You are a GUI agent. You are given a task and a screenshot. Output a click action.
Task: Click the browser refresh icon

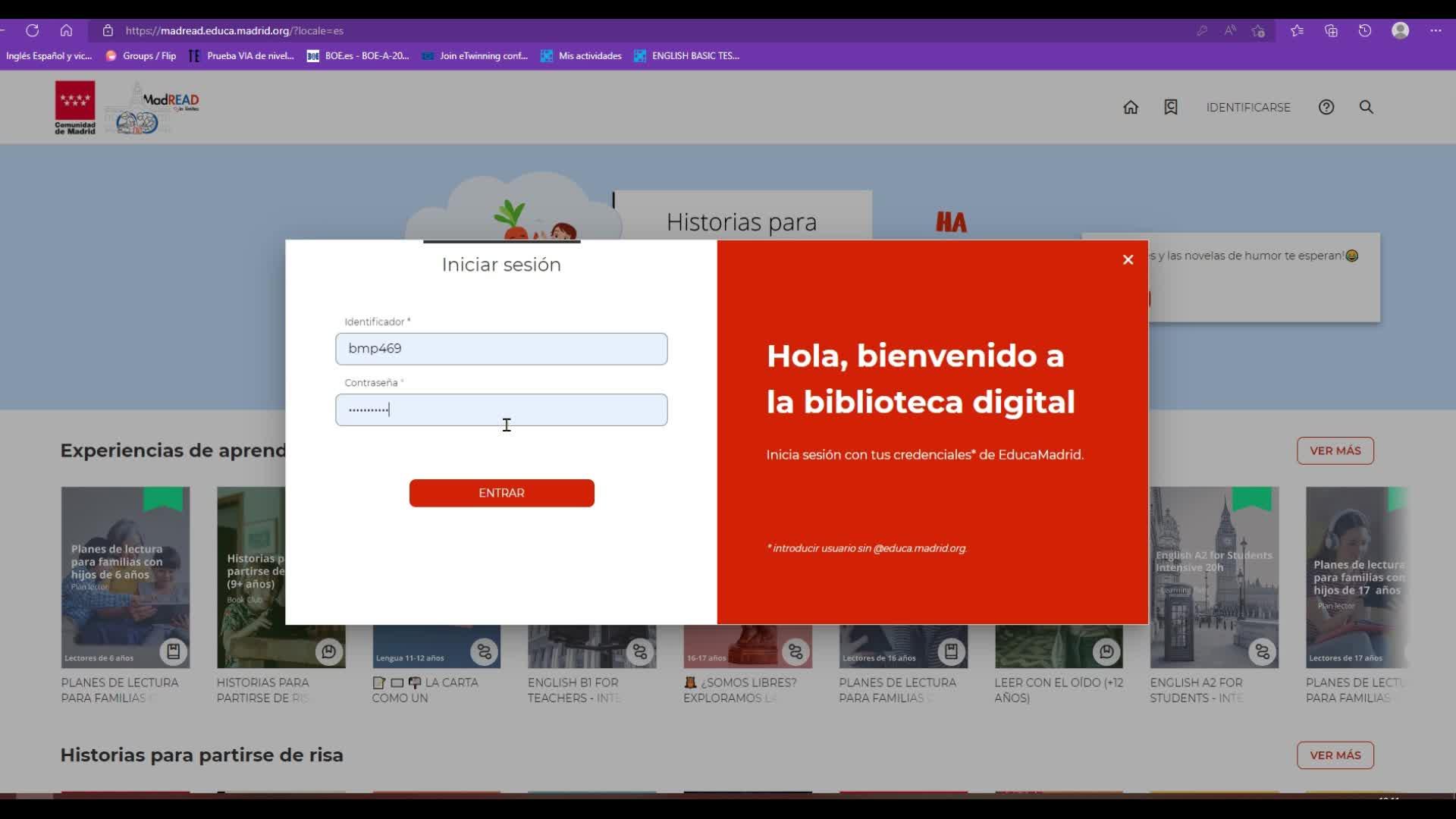click(32, 30)
